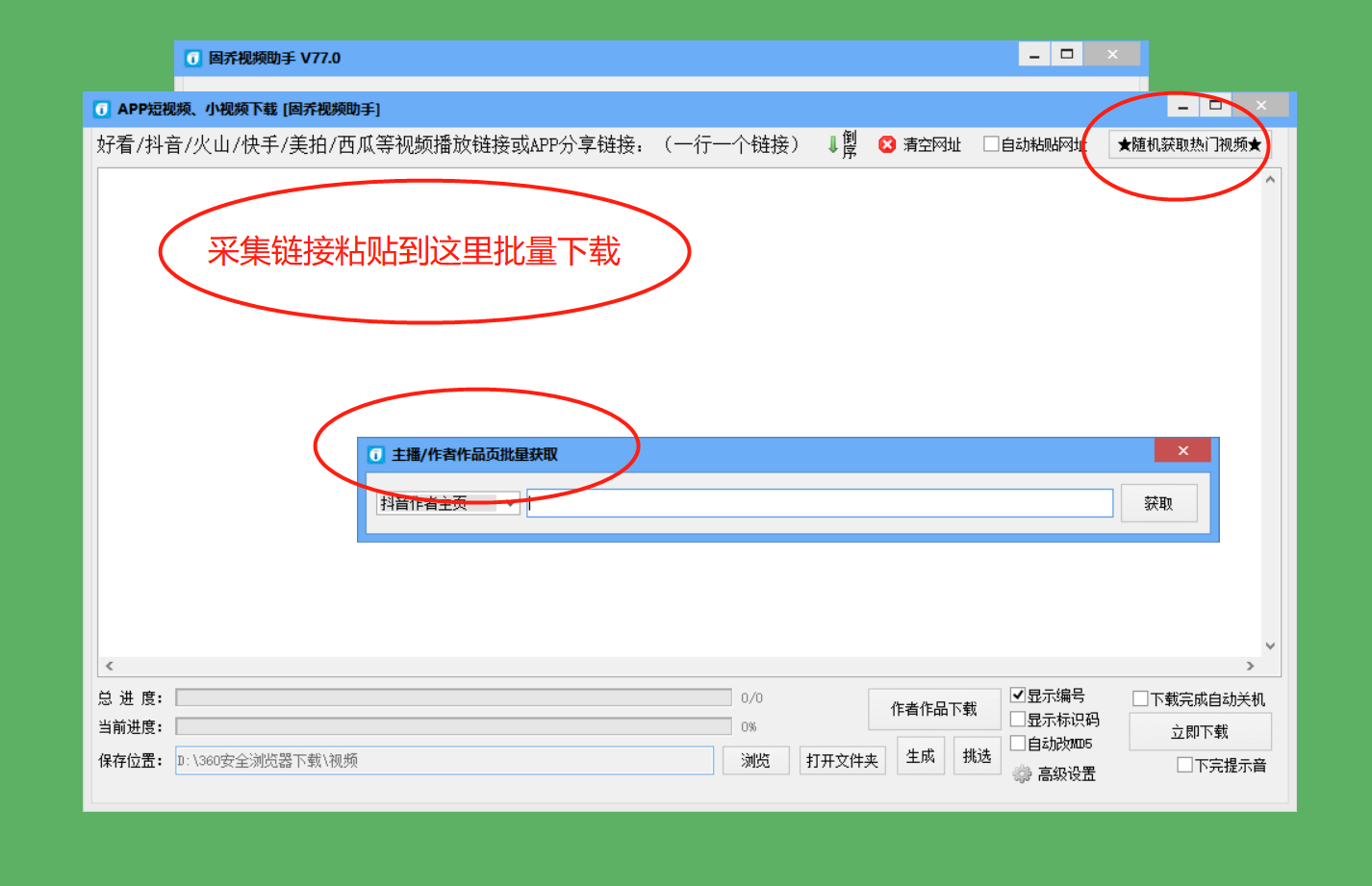Click the 挑选 button
Image resolution: width=1372 pixels, height=886 pixels.
click(x=977, y=756)
